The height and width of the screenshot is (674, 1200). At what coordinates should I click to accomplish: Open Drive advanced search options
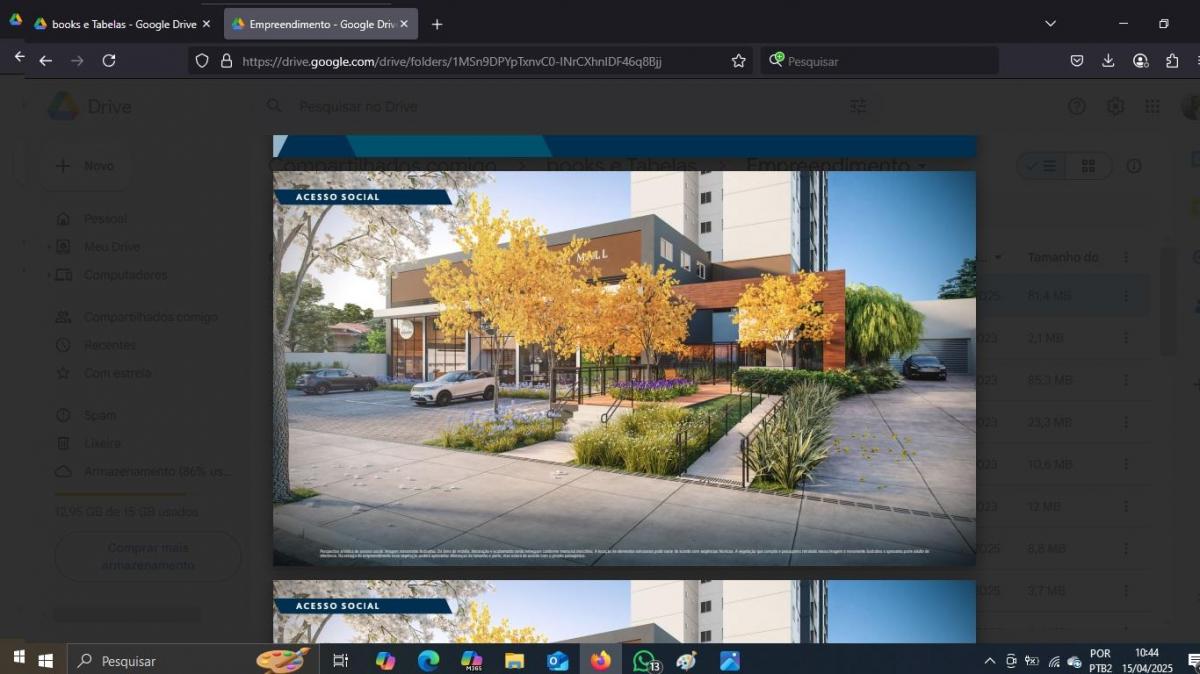pos(858,106)
